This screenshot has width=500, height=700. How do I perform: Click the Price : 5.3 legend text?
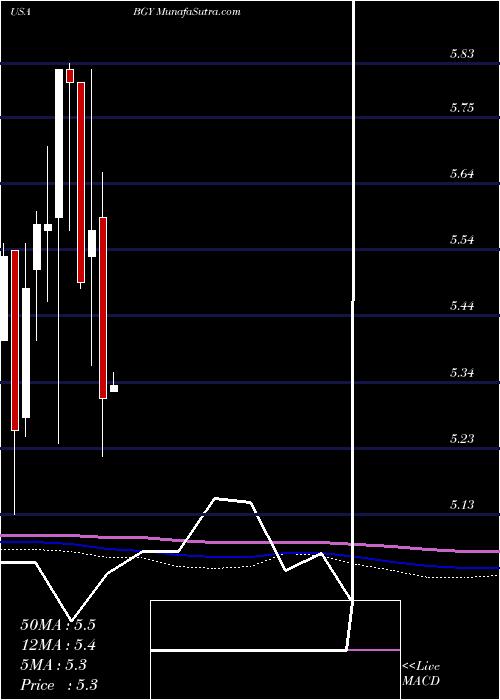tap(59, 685)
